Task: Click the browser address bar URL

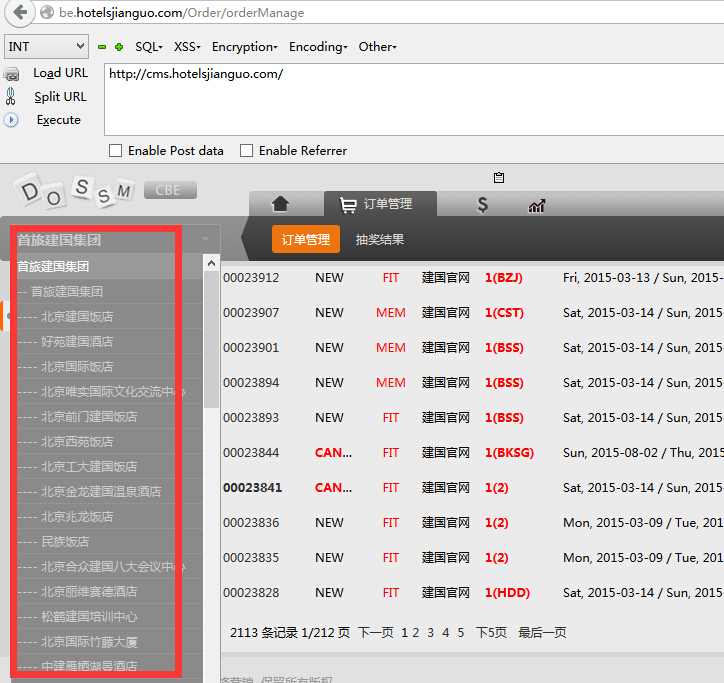Action: click(181, 12)
